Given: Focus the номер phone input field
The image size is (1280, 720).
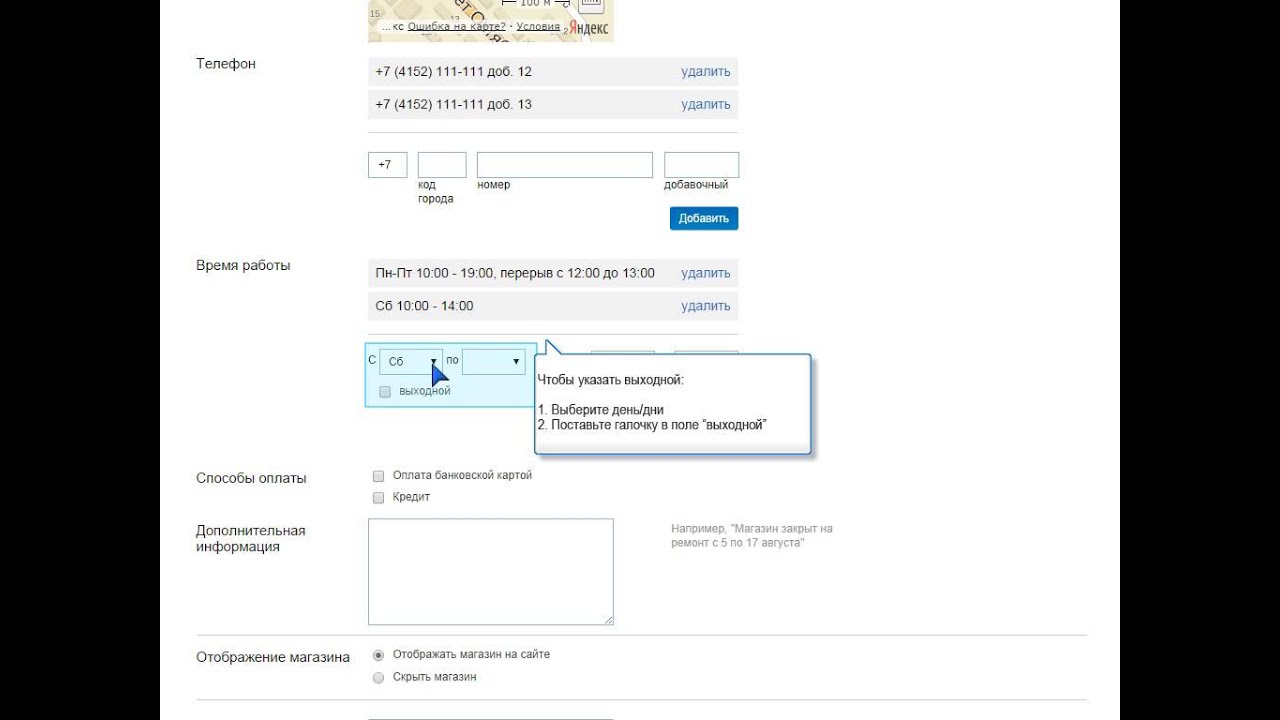Looking at the screenshot, I should [x=565, y=165].
